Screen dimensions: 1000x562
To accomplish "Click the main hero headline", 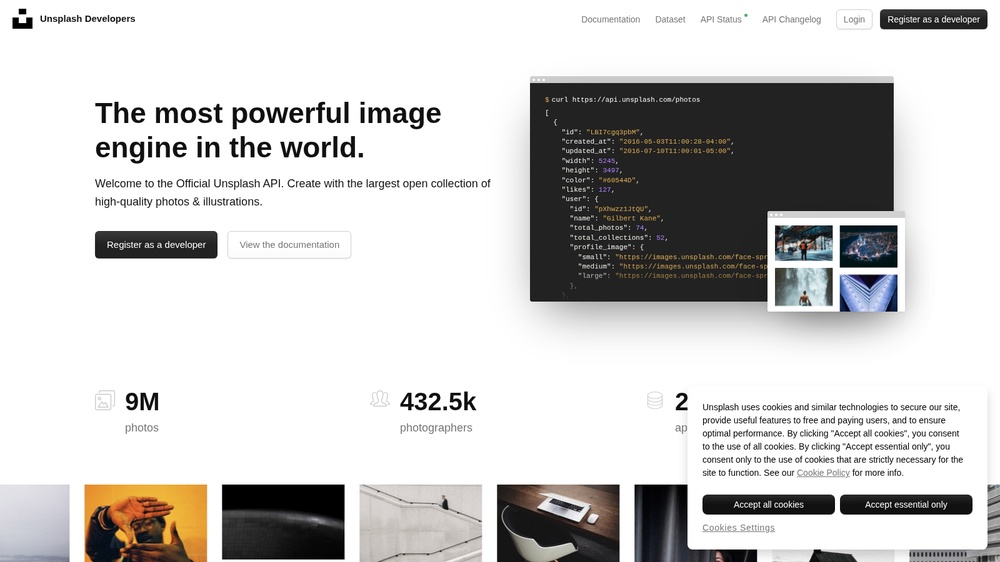I will [268, 130].
